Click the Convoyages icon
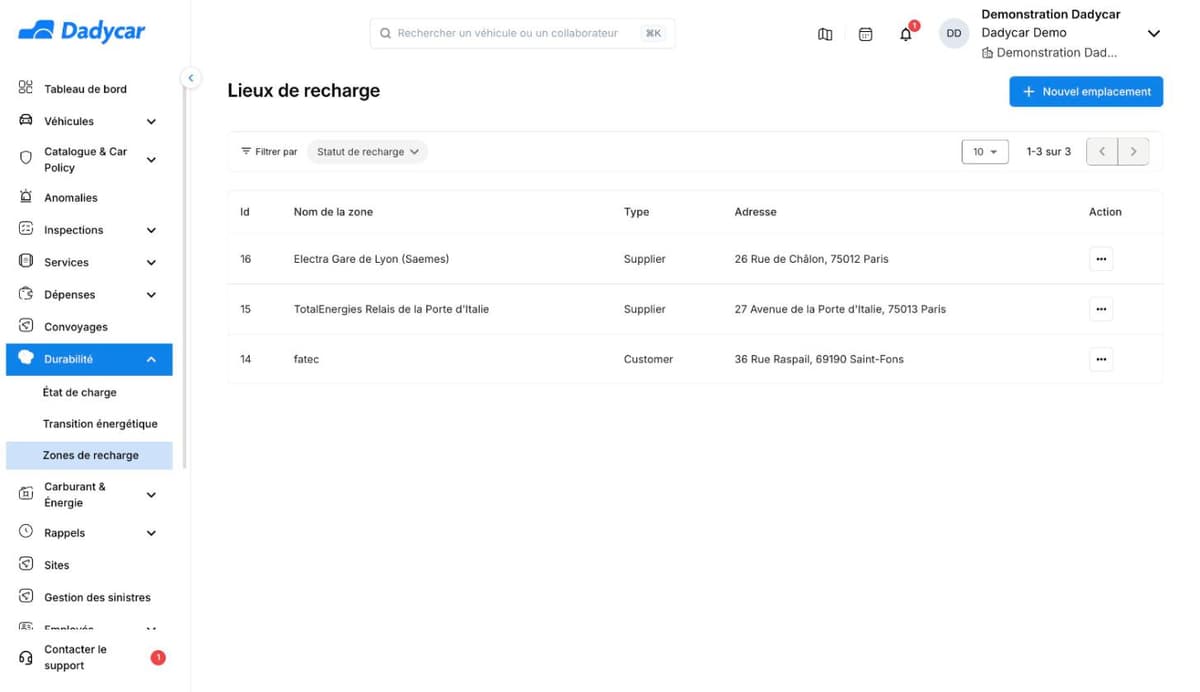Screen dimensions: 1200x692 26,326
